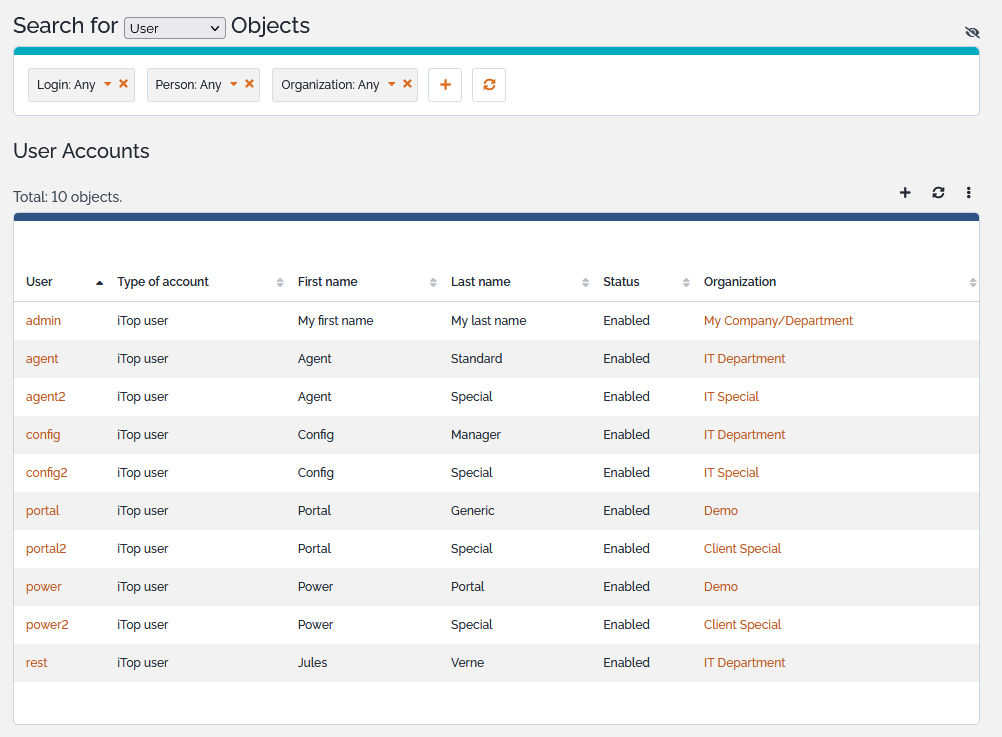
Task: Sort by Status column header
Action: click(621, 282)
